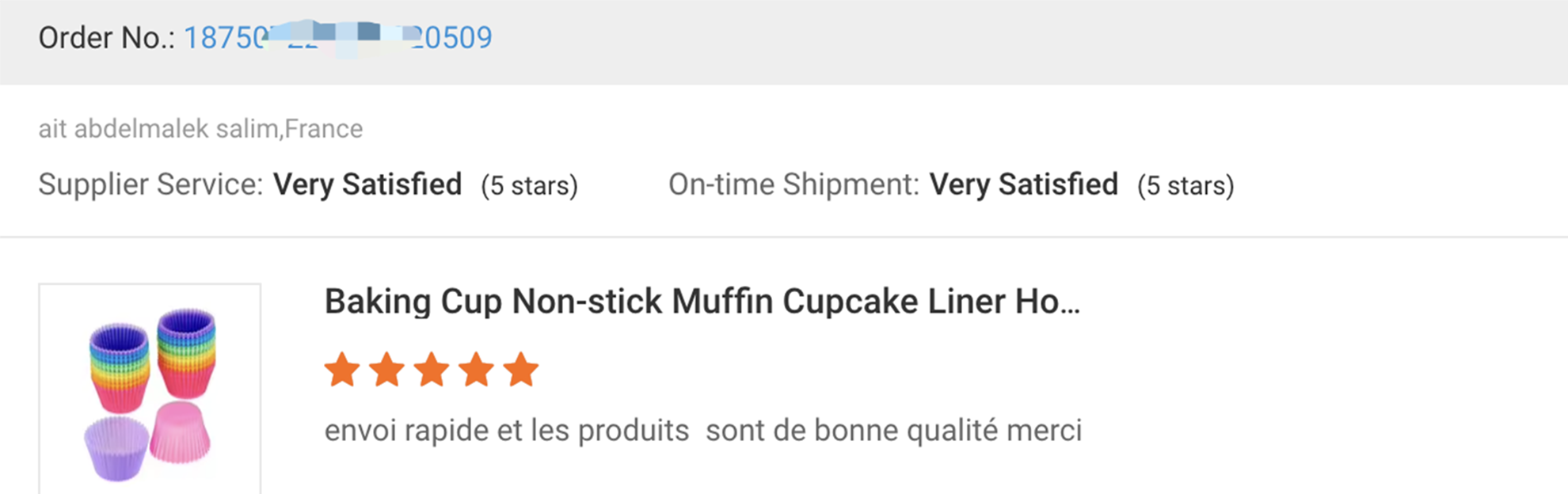Viewport: 1568px width, 494px height.
Task: Click the third orange rating star
Action: point(432,370)
